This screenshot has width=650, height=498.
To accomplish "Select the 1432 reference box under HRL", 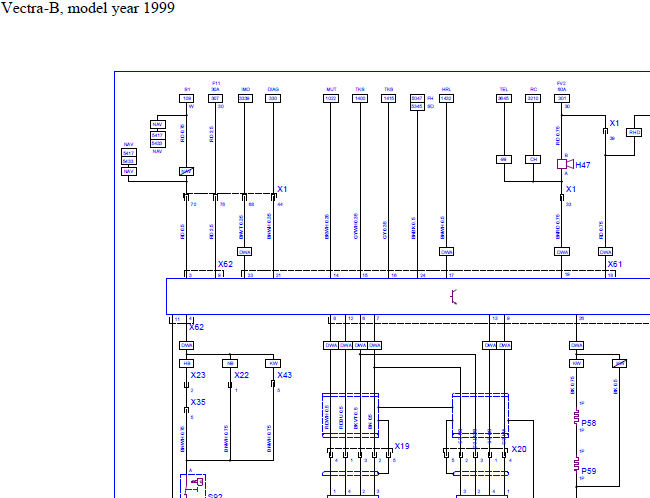I will (x=446, y=98).
